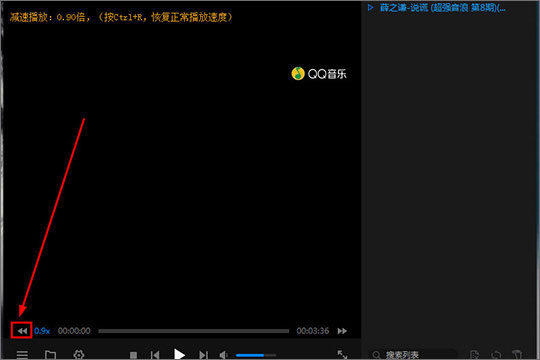
Task: Start playback with the play button
Action: coord(179,354)
